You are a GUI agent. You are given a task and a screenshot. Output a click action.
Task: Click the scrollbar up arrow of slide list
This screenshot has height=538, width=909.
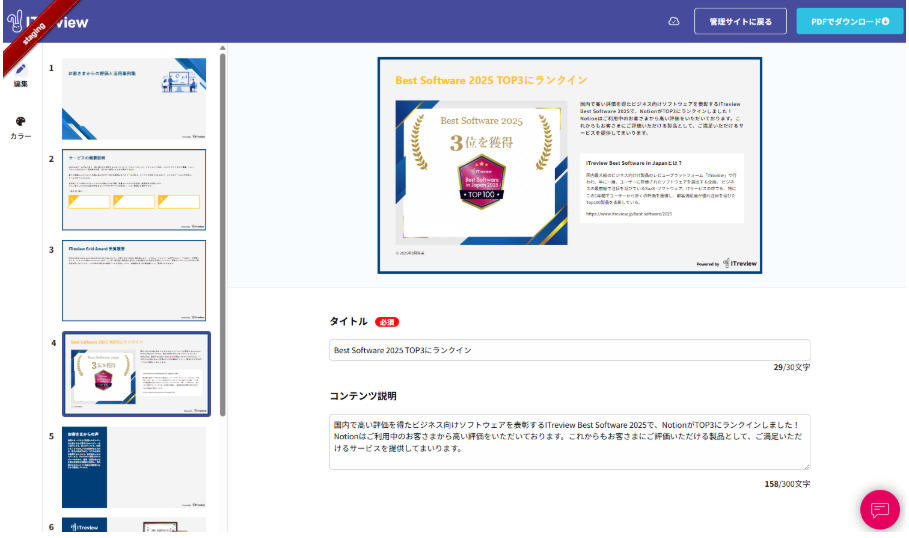pyautogui.click(x=223, y=48)
